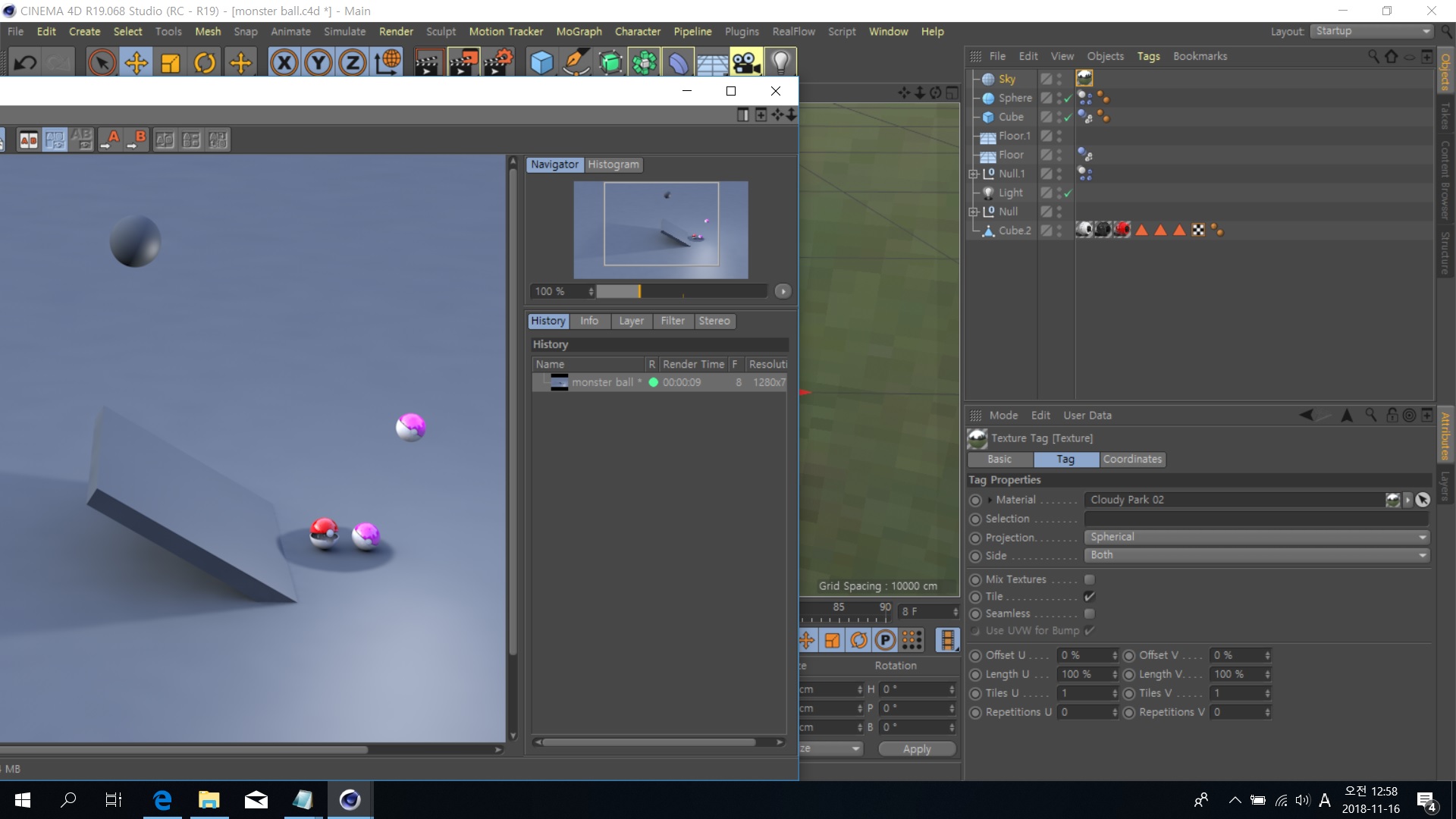Toggle the coordinate system icon
This screenshot has width=1456, height=819.
point(388,63)
